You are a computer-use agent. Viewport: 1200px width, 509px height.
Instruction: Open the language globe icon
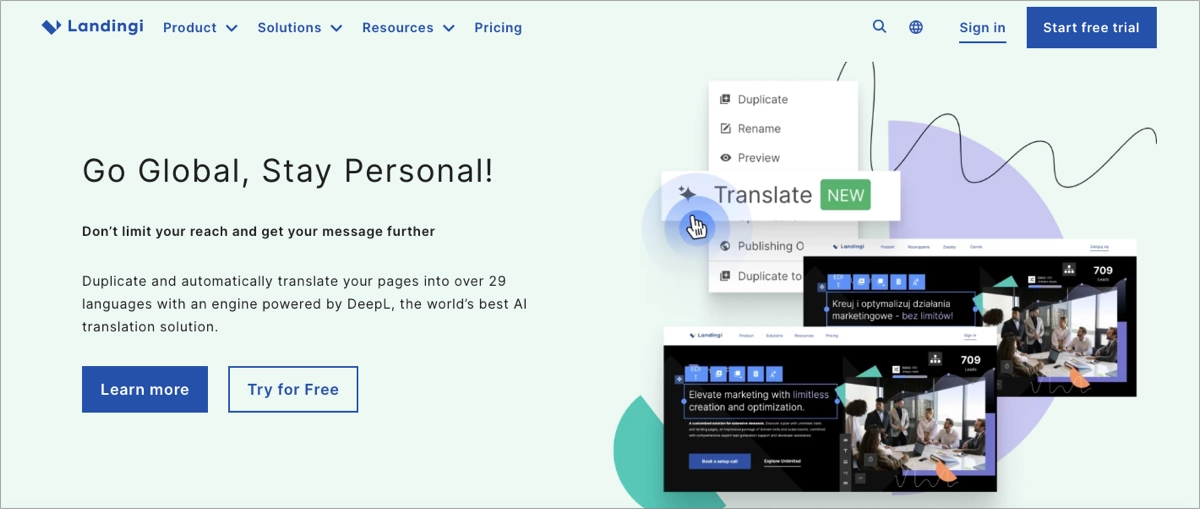[x=916, y=27]
